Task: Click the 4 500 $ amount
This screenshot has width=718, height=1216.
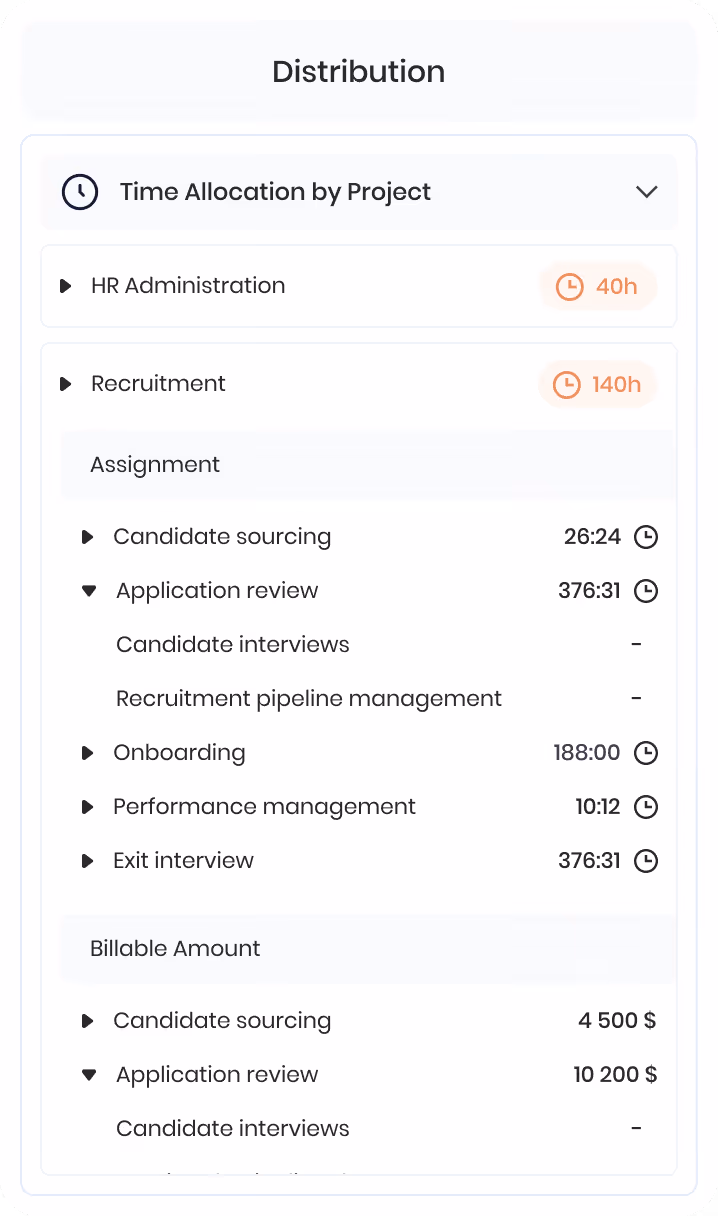Action: 617,1021
